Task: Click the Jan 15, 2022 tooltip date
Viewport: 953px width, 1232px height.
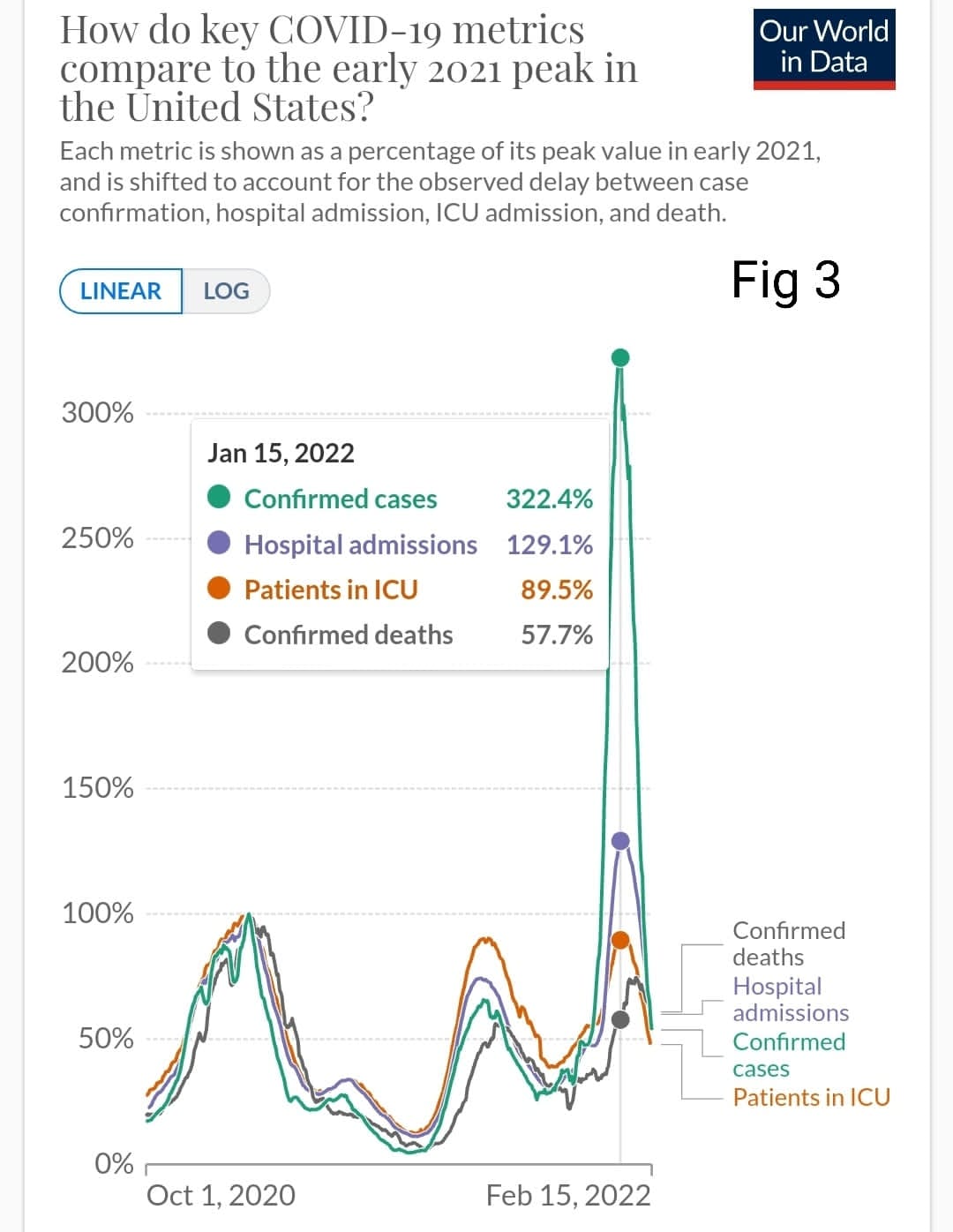Action: (281, 453)
